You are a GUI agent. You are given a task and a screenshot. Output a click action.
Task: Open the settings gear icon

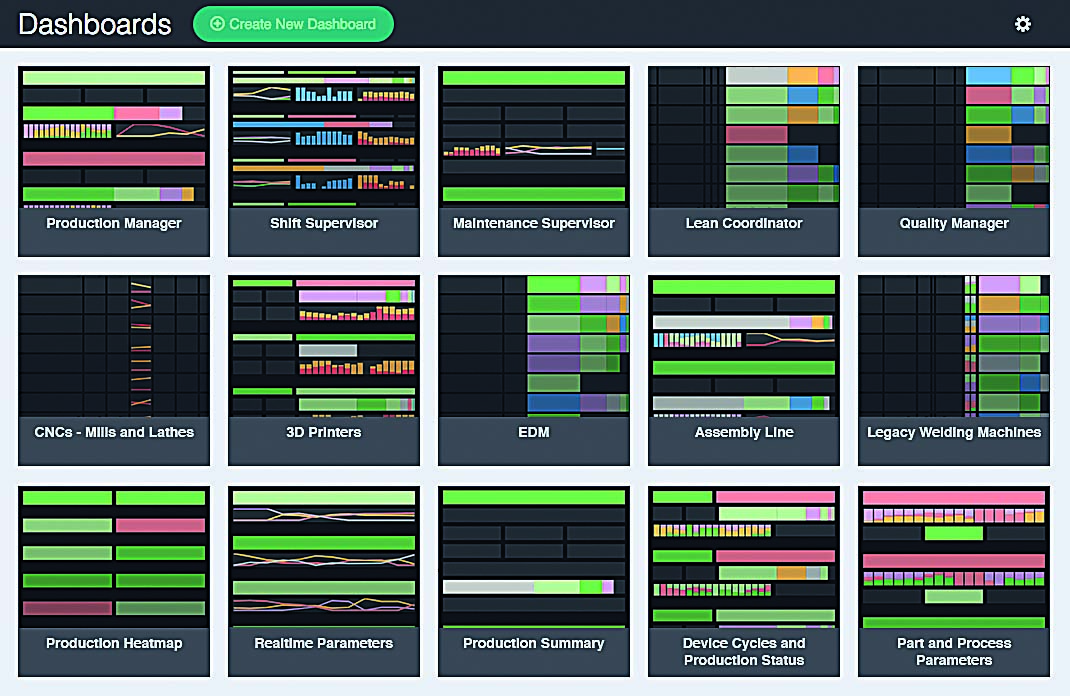pos(1022,24)
